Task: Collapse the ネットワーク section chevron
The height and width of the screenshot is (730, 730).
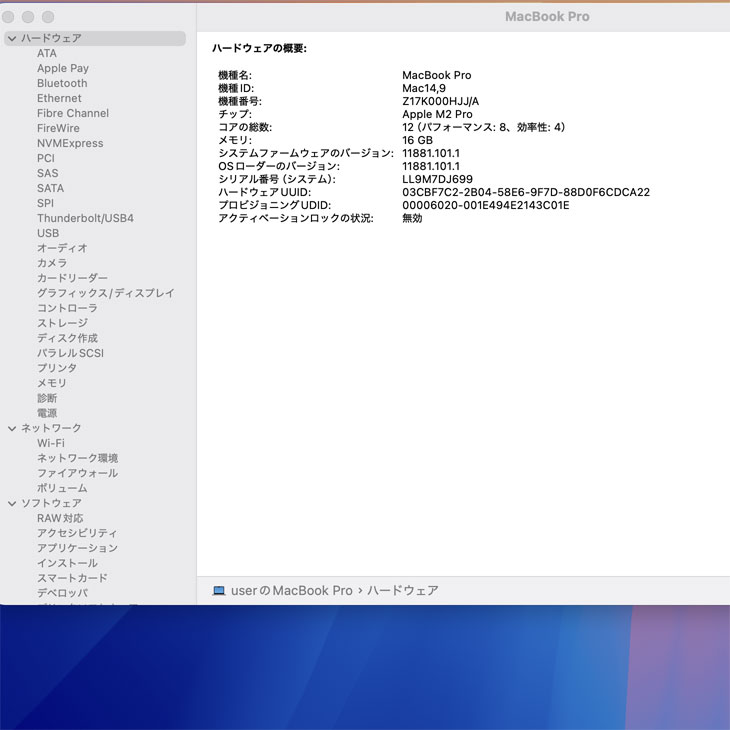Action: (12, 428)
